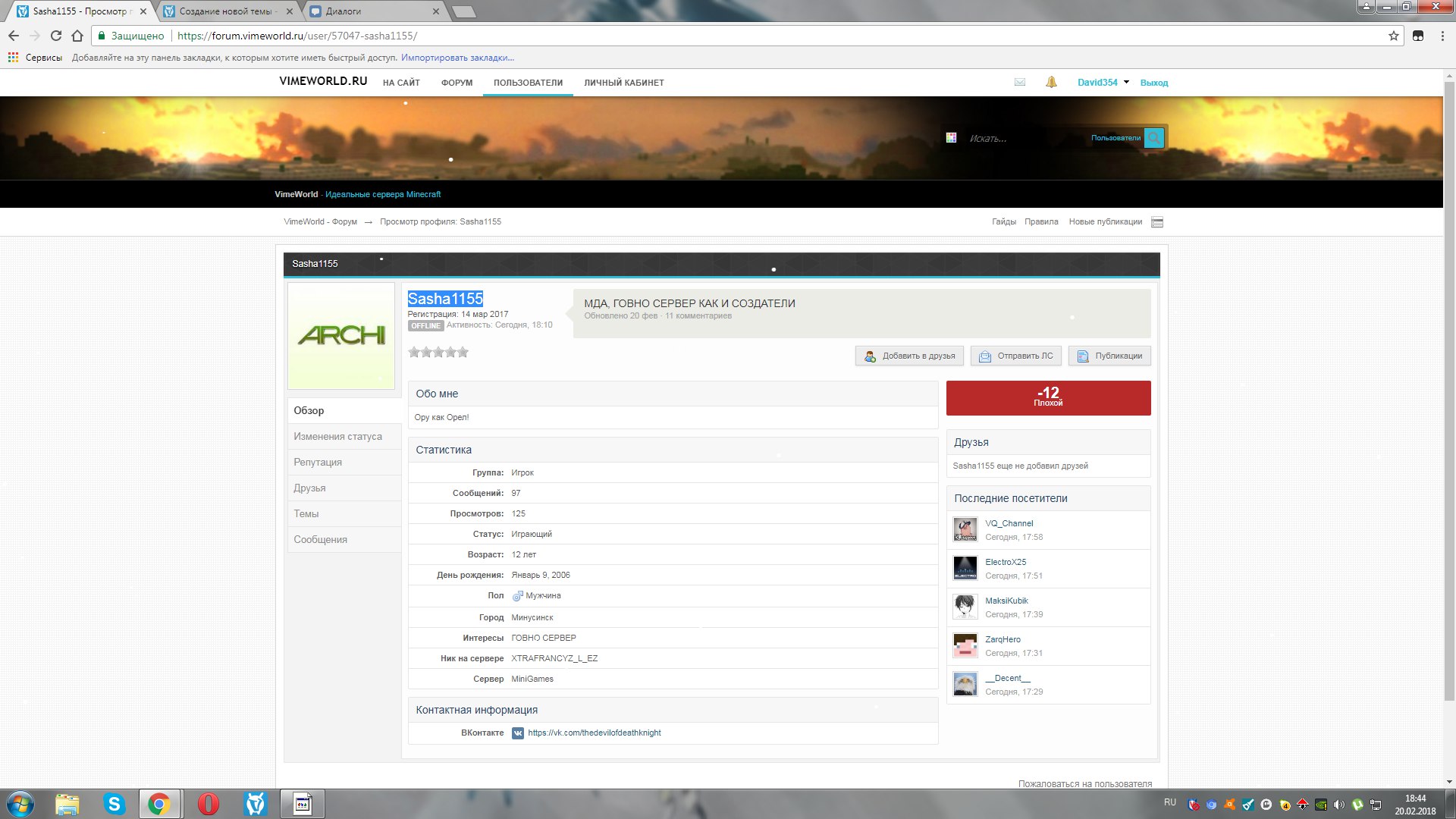Select the Изменения статуса profile tab

[344, 436]
